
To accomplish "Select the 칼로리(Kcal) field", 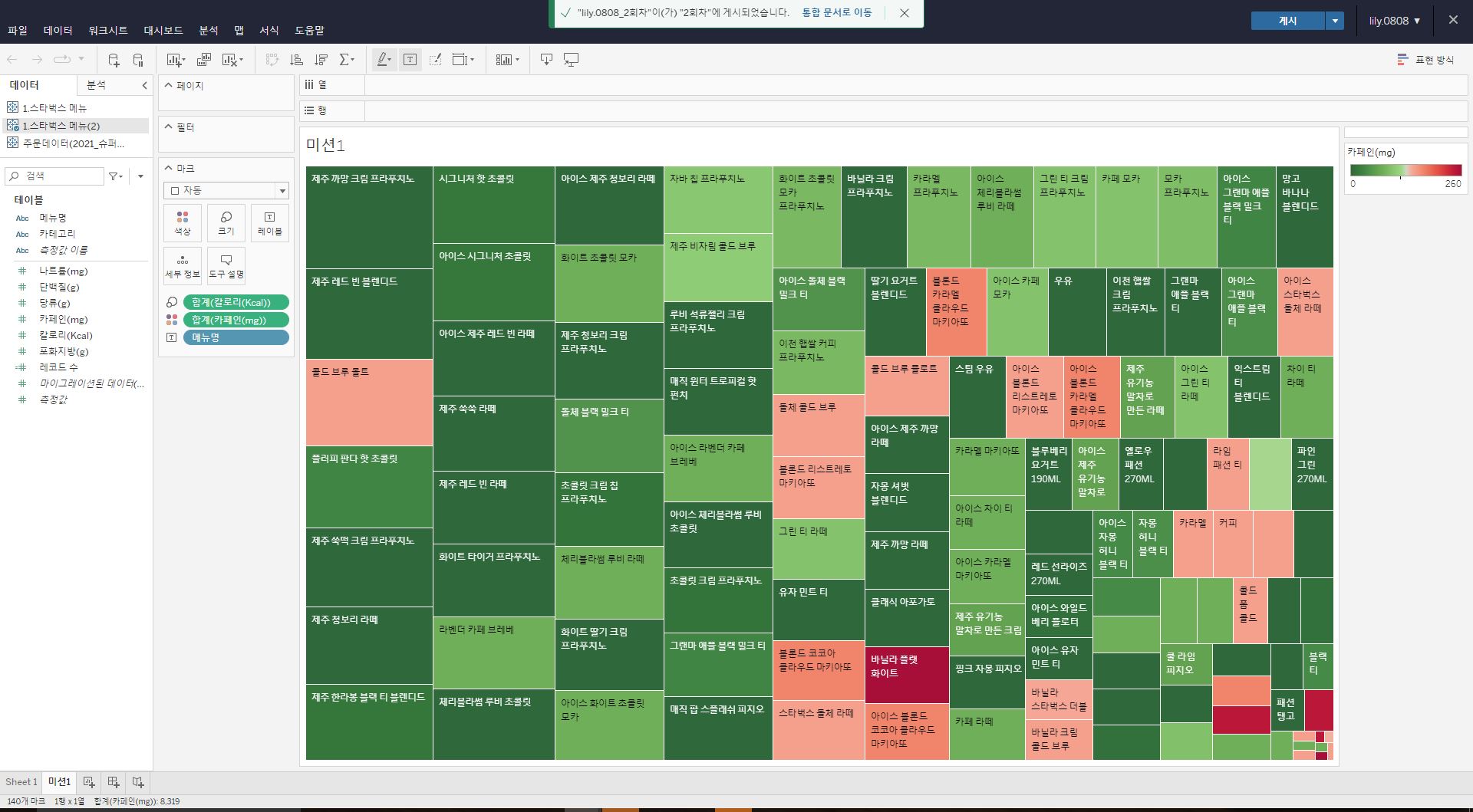I will [x=66, y=335].
